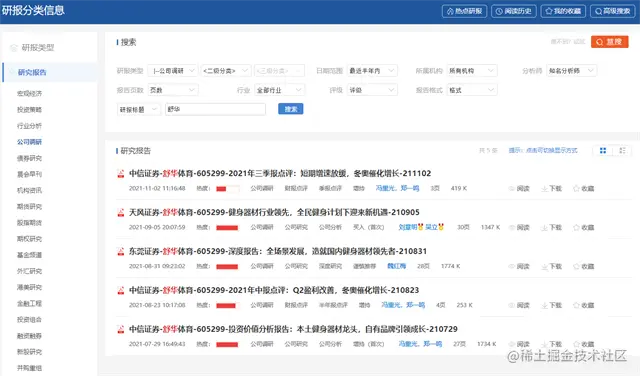Viewport: 640px width, 376px height.
Task: Open PDF icon of report ending 210823
Action: pyautogui.click(x=120, y=290)
